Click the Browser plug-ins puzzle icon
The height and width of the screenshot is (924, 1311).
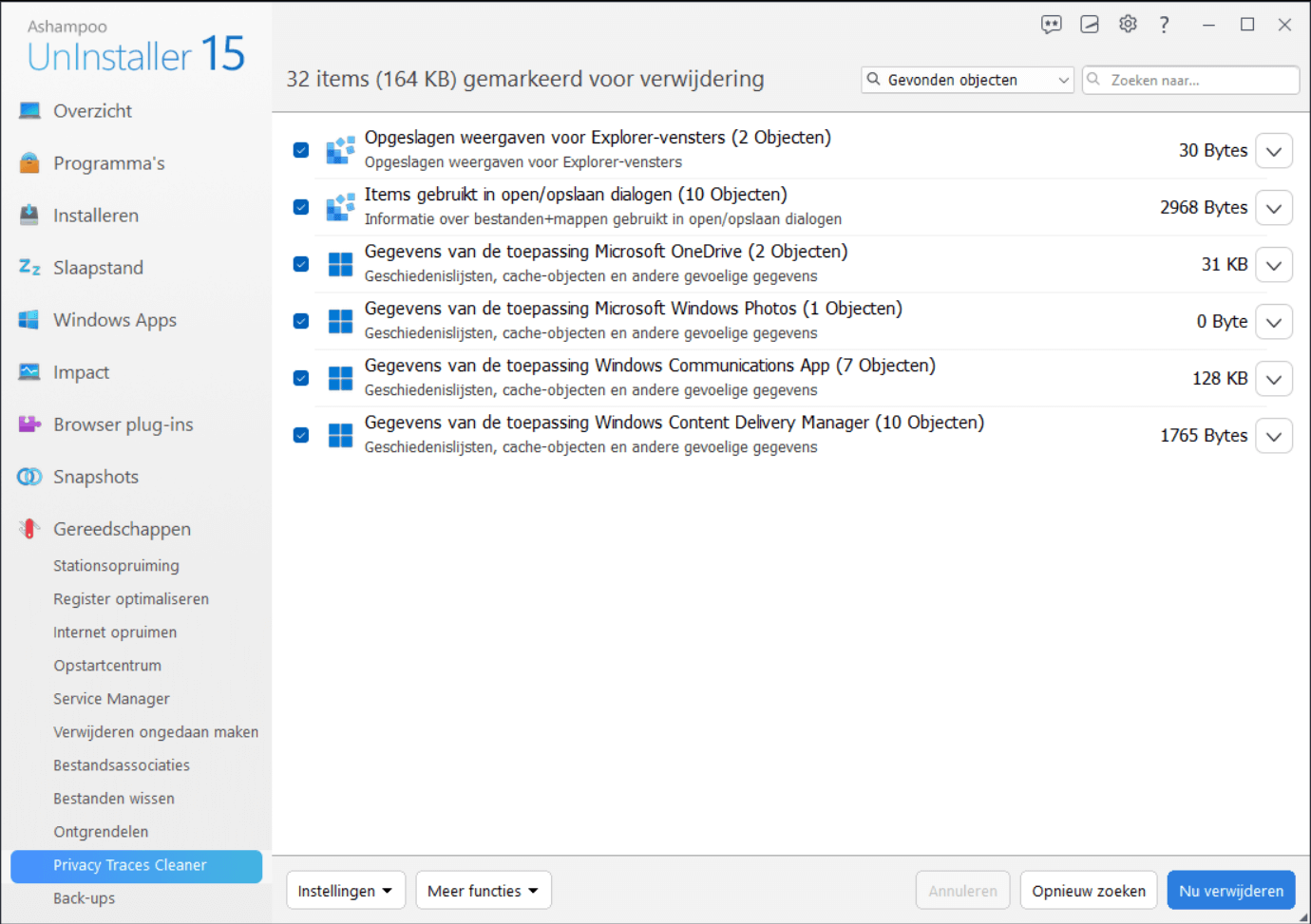coord(29,424)
